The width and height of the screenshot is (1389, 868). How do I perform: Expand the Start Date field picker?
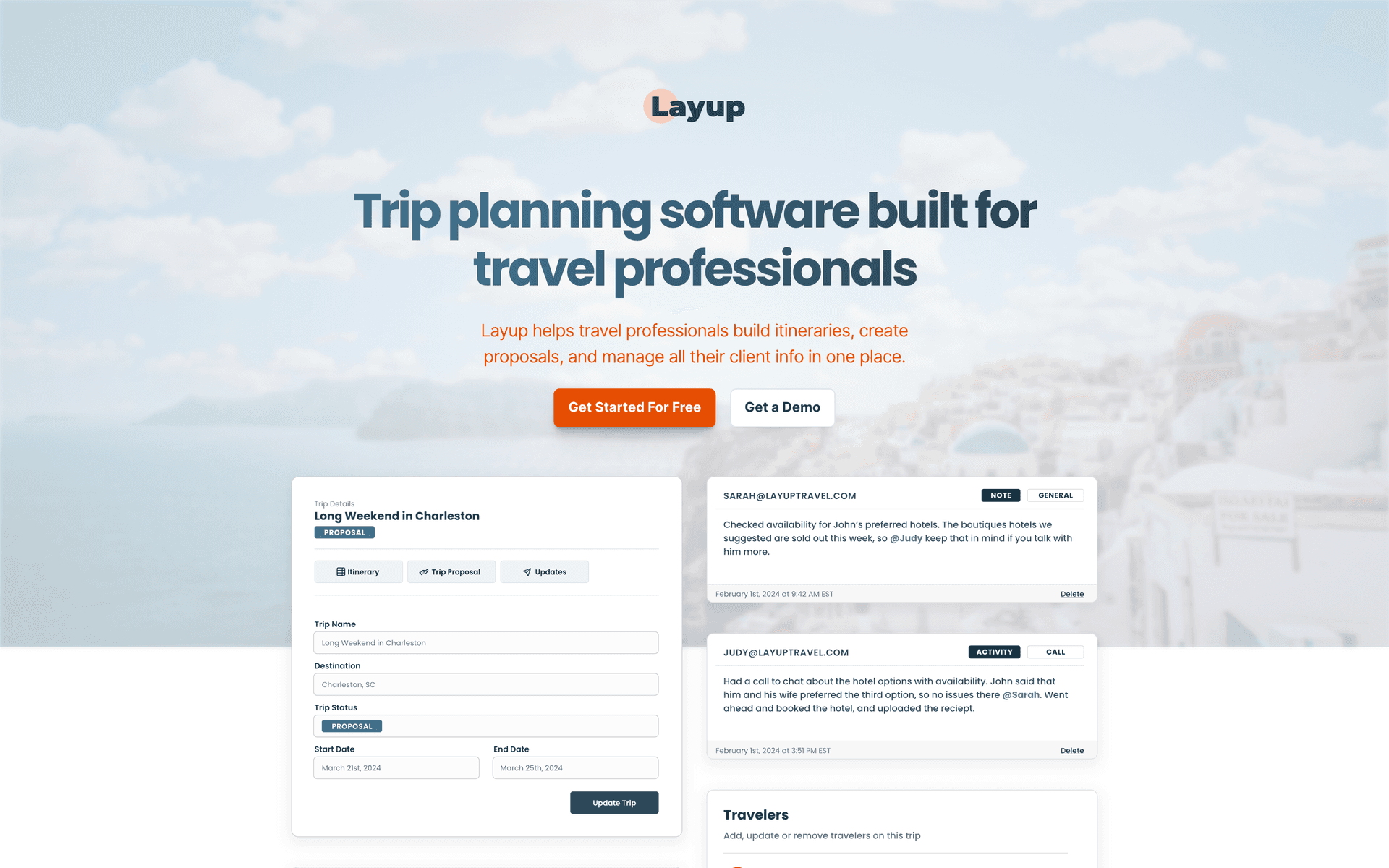[x=395, y=767]
